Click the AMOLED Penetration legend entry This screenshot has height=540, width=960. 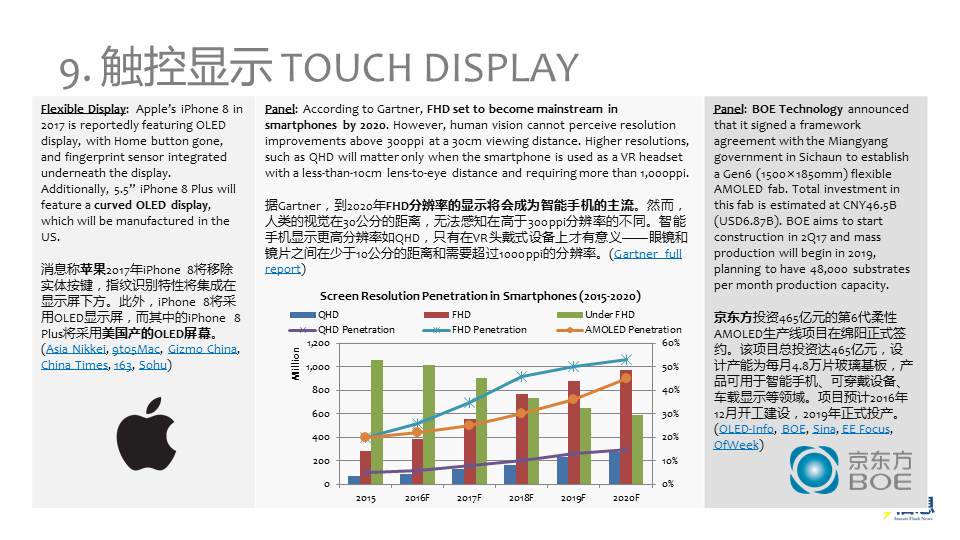(x=619, y=330)
